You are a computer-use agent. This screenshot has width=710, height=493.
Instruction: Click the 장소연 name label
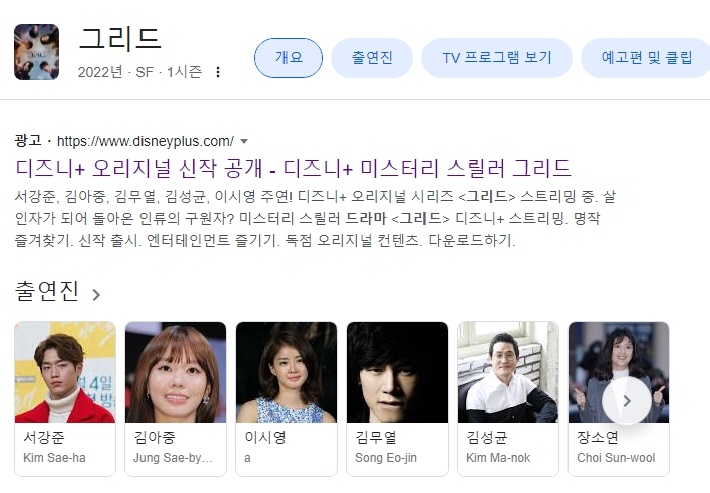coord(598,437)
